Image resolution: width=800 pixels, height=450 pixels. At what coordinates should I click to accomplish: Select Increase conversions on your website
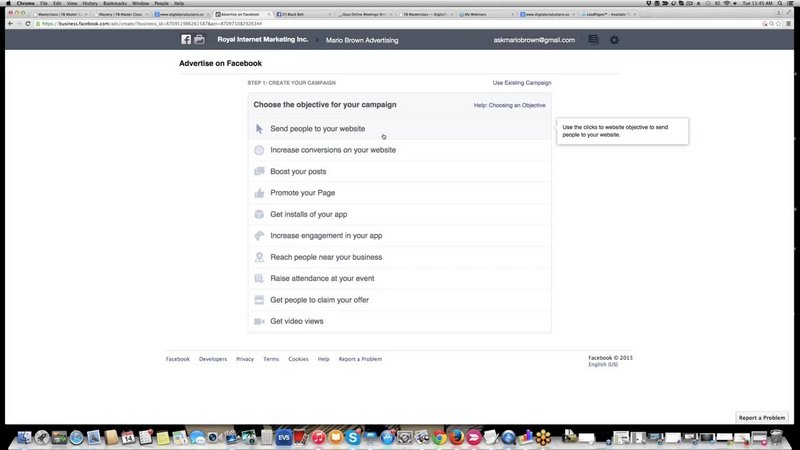pos(399,150)
